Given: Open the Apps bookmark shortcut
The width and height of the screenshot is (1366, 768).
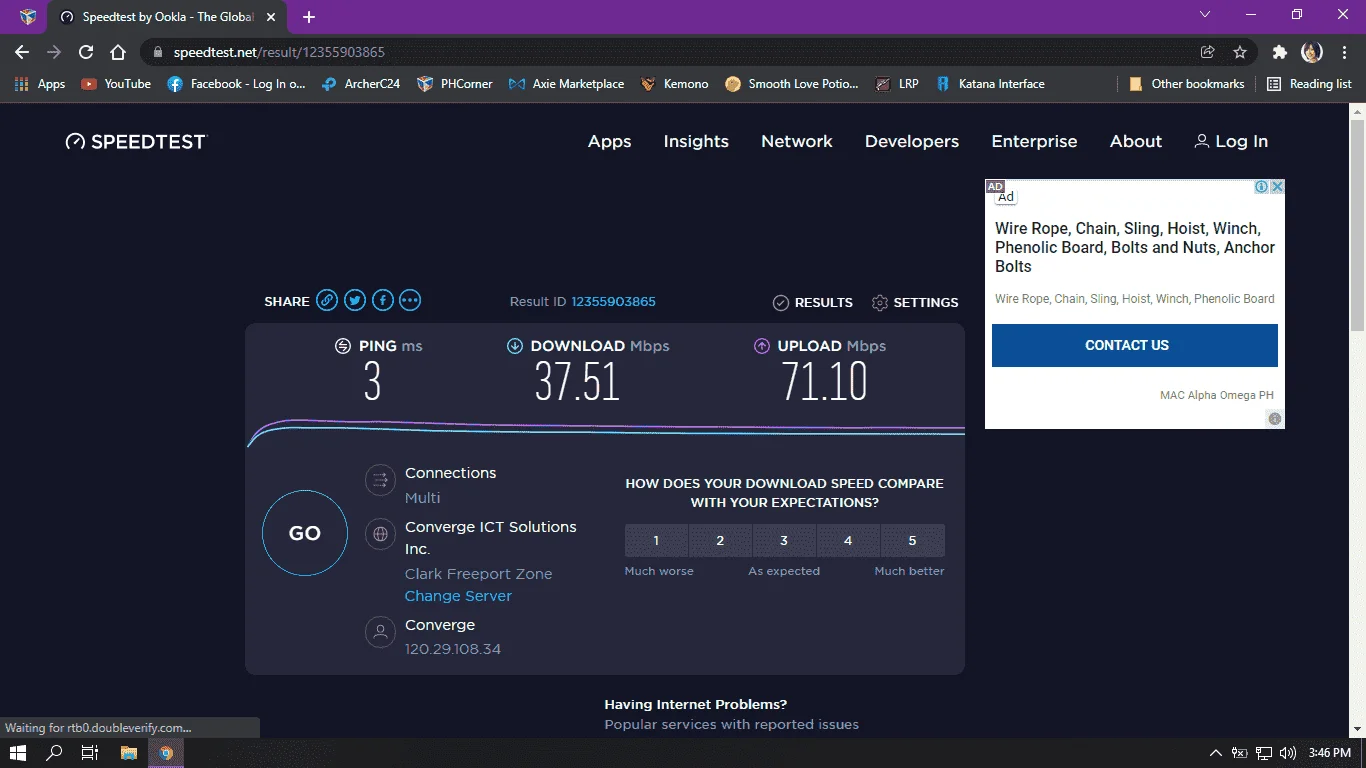Looking at the screenshot, I should tap(40, 84).
